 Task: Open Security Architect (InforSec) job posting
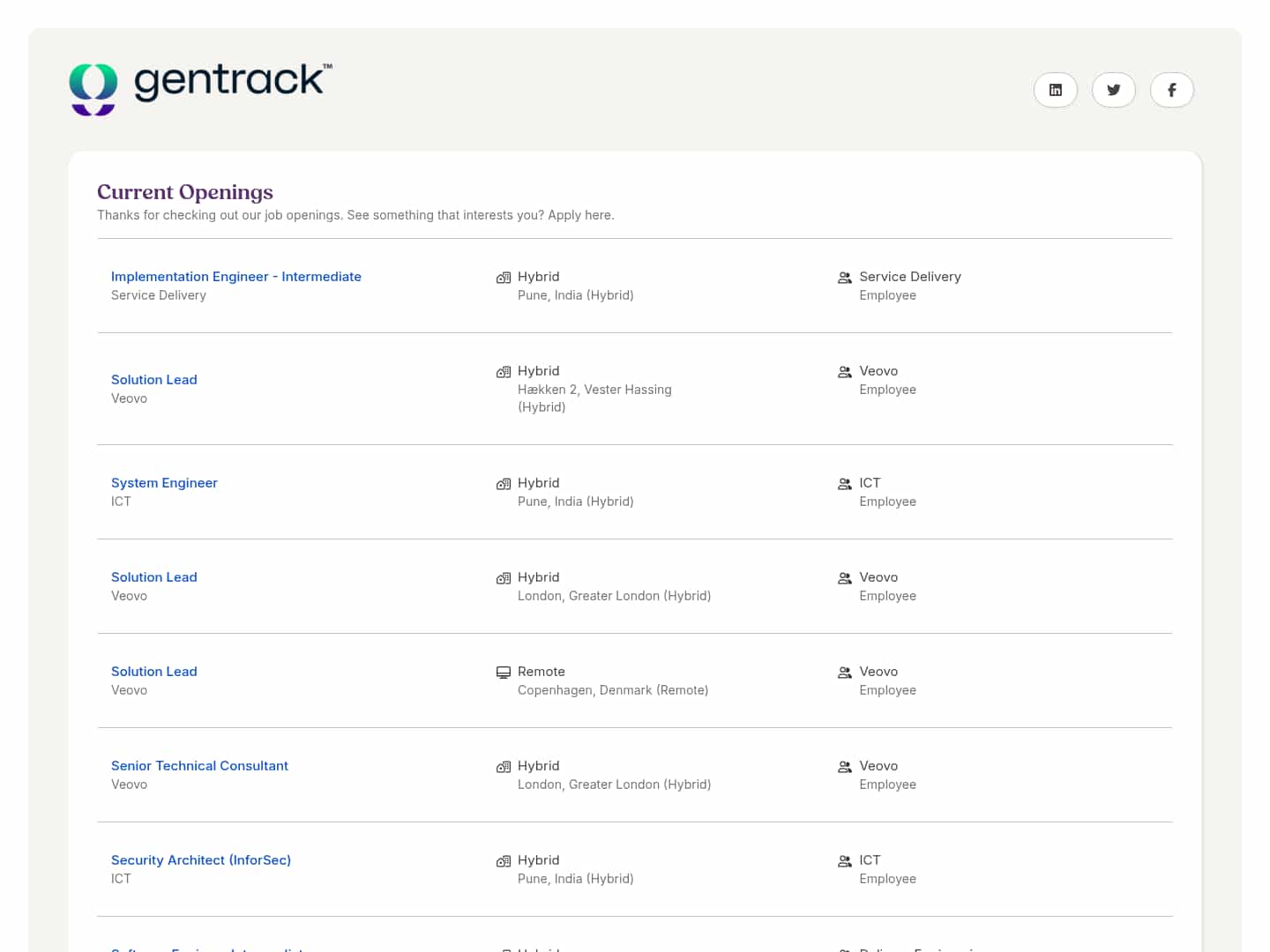pyautogui.click(x=201, y=860)
